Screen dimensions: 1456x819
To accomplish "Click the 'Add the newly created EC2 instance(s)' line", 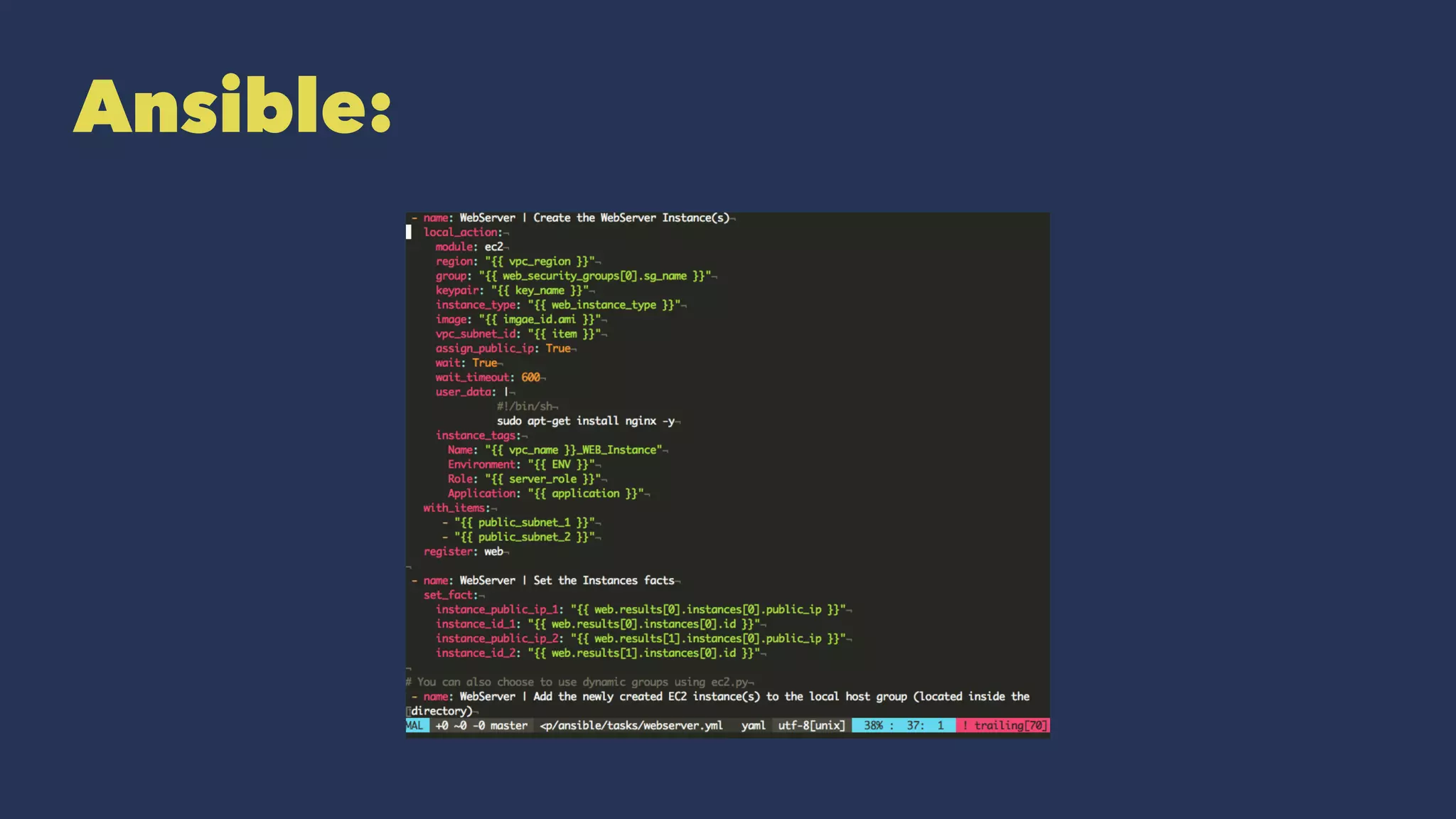I will [x=719, y=697].
